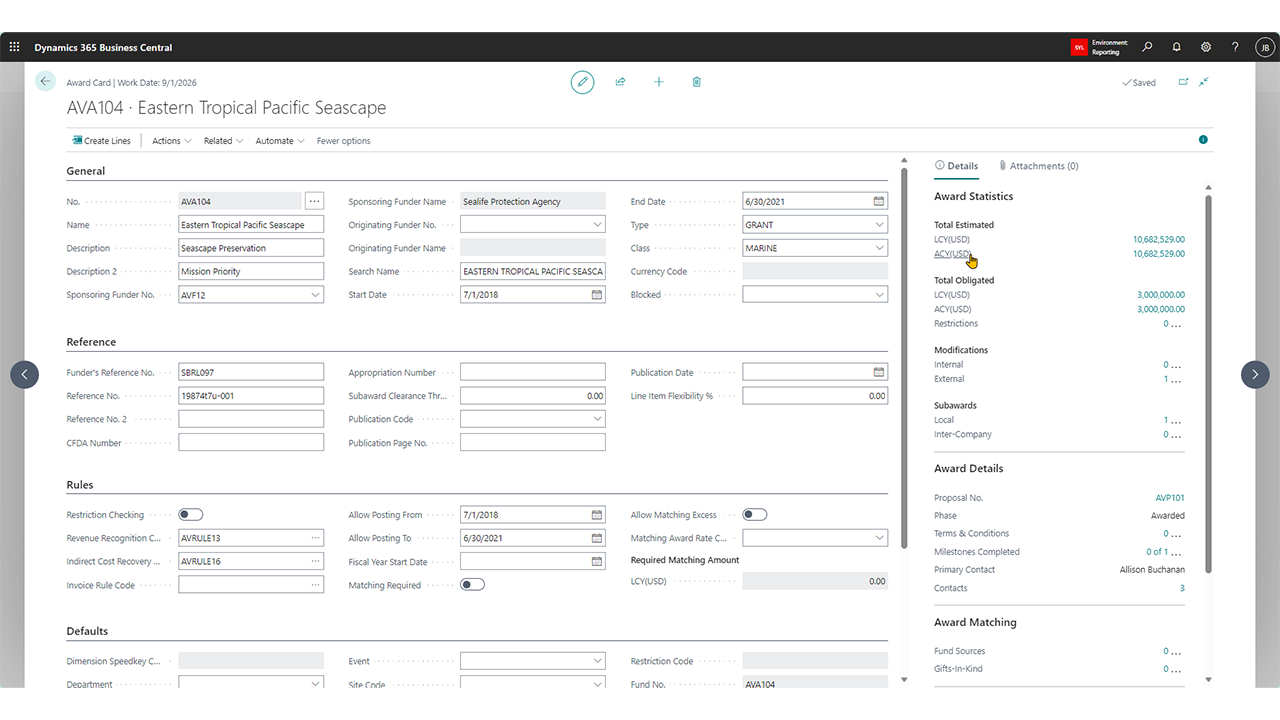This screenshot has width=1280, height=720.
Task: Enable the Matching Required toggle
Action: (472, 585)
